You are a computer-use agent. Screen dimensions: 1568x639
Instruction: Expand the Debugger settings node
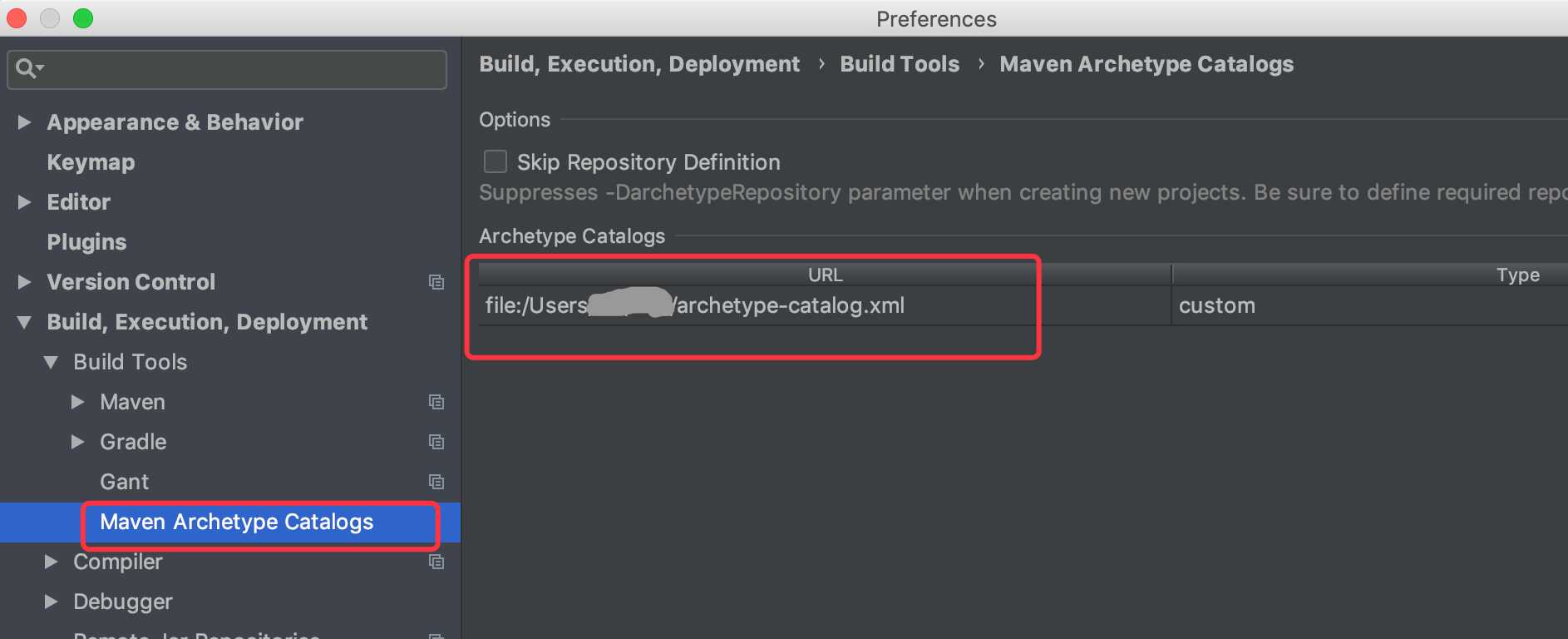click(x=52, y=602)
